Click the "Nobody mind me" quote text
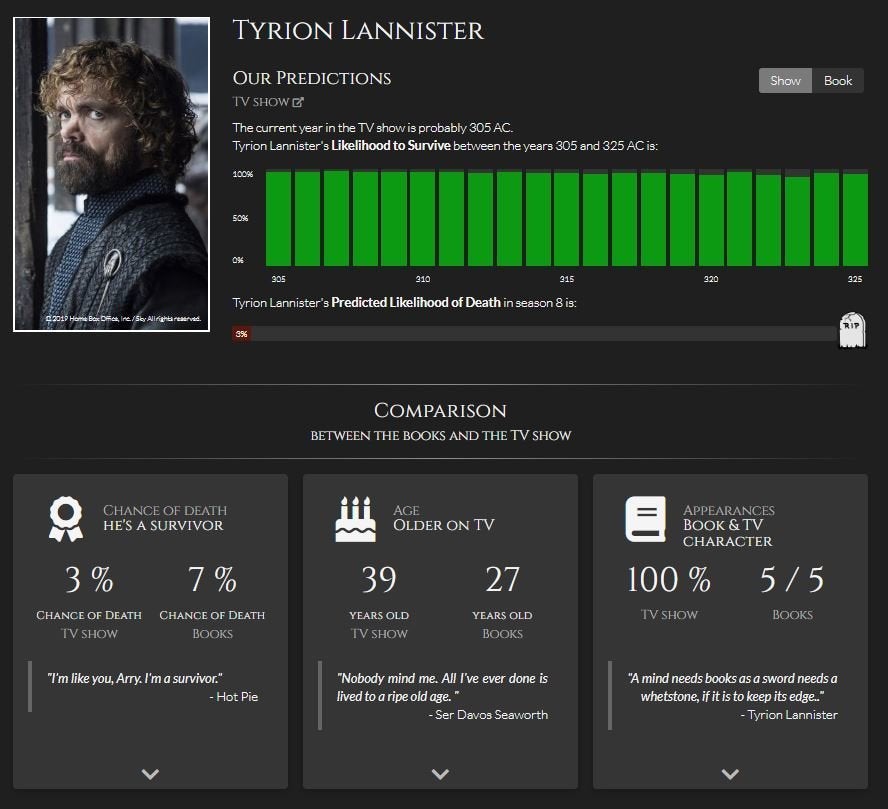 [x=442, y=687]
